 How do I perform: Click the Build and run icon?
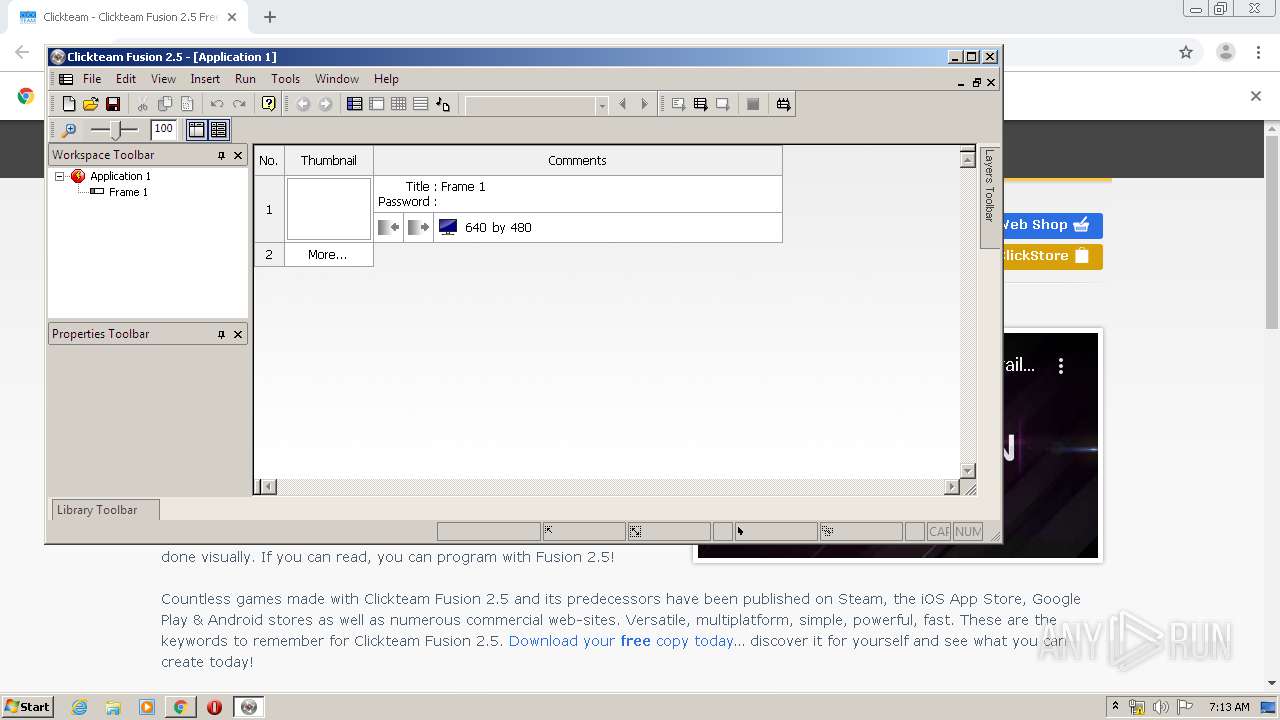point(783,104)
